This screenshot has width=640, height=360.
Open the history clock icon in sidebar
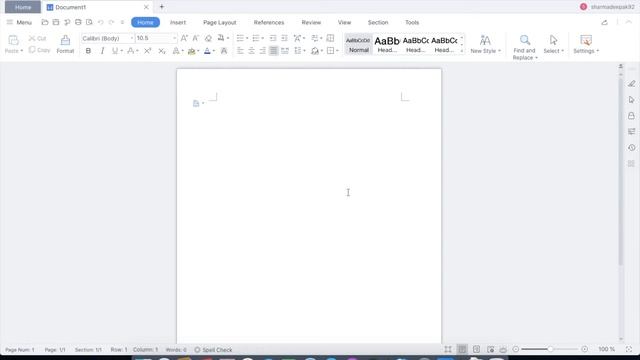coord(631,147)
